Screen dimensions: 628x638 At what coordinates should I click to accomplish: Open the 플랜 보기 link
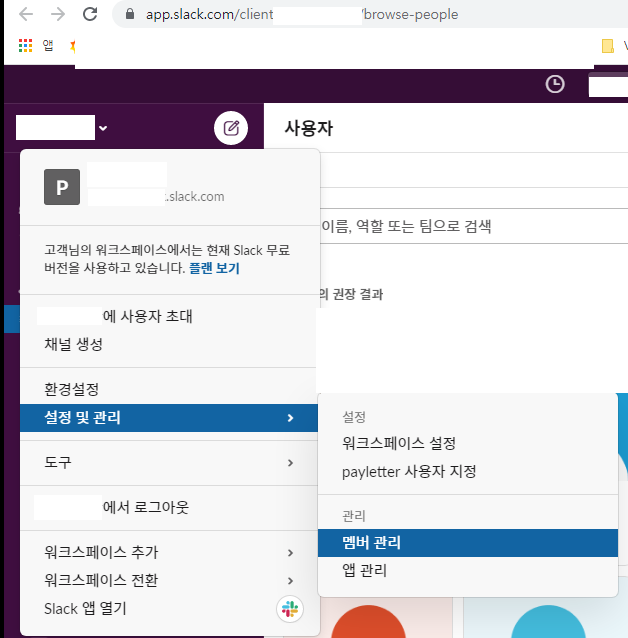click(214, 268)
